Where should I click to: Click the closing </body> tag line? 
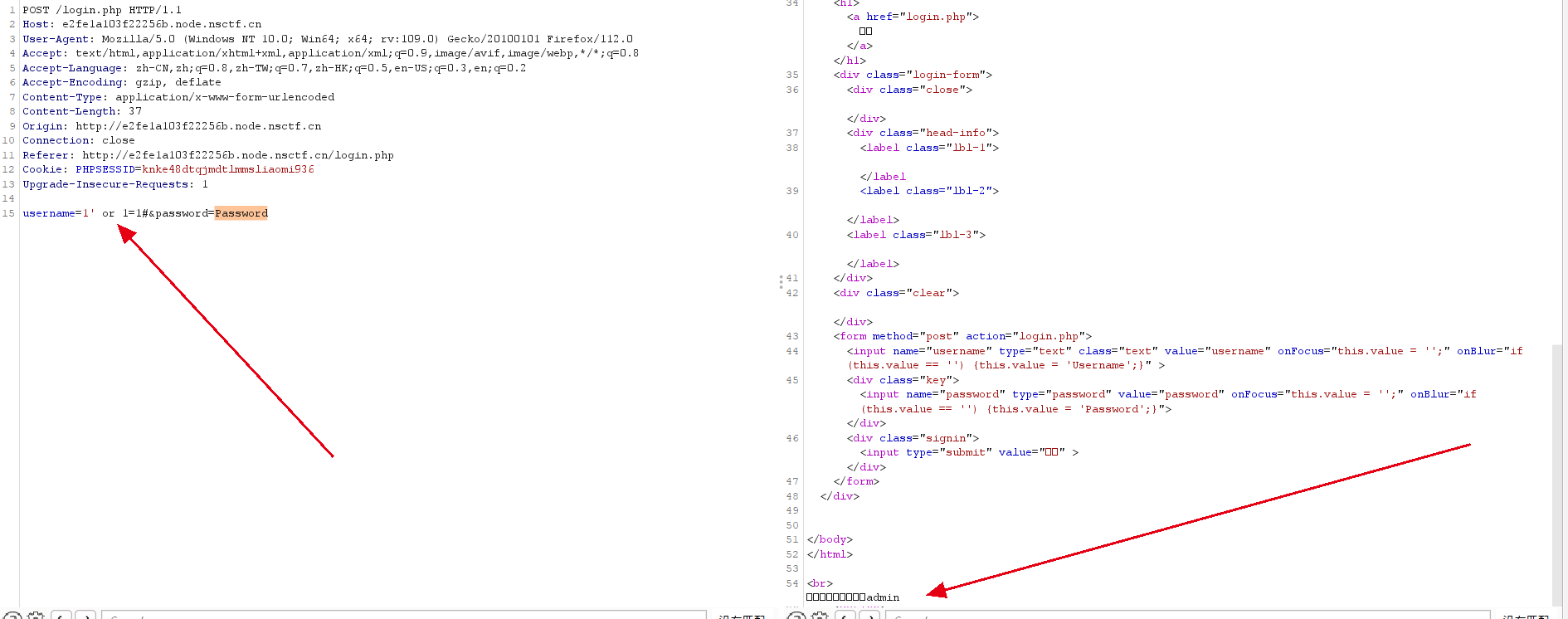(830, 539)
